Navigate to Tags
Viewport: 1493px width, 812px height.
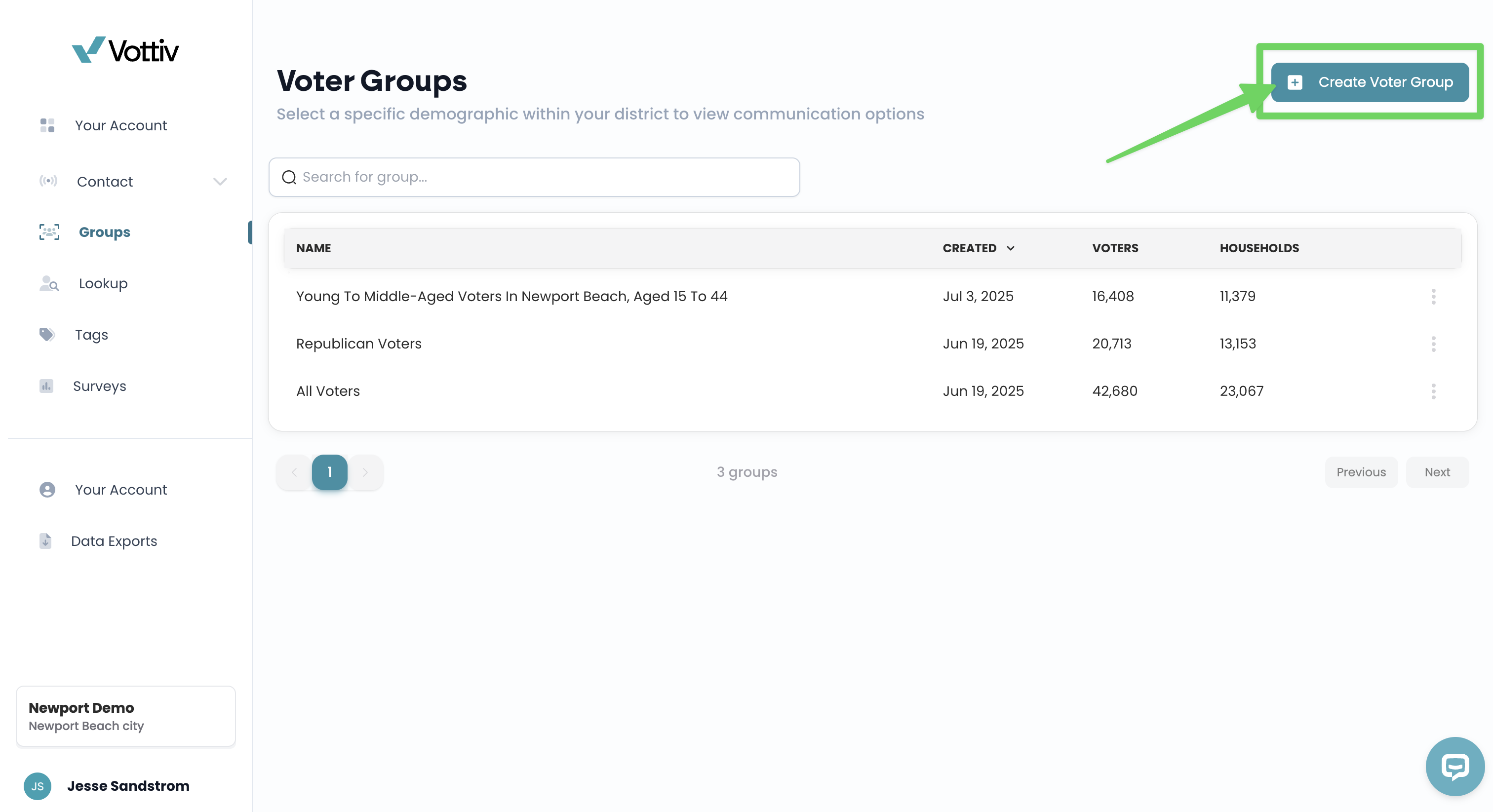[91, 335]
